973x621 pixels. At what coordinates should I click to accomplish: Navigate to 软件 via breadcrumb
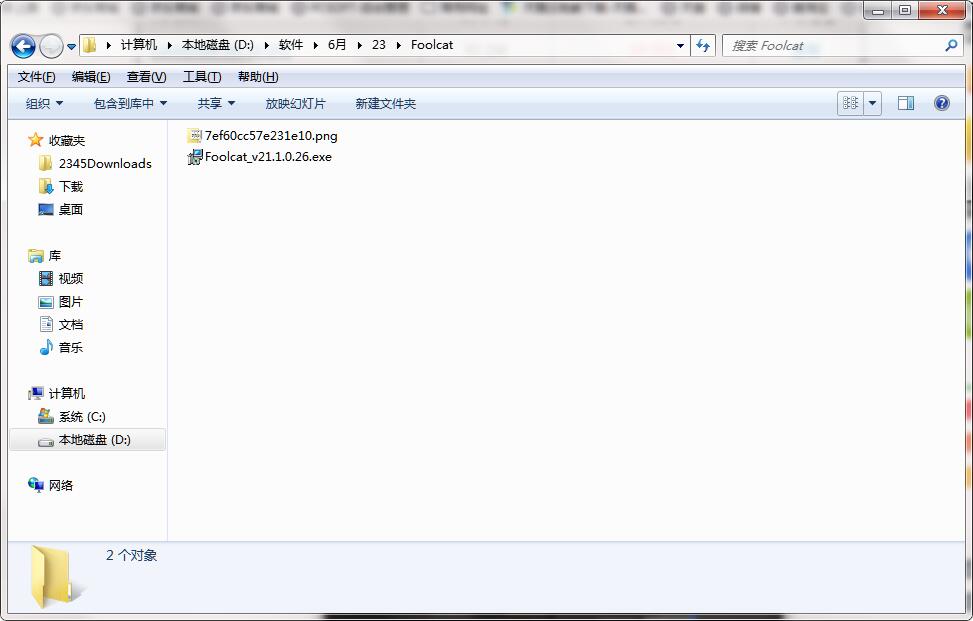tap(290, 45)
